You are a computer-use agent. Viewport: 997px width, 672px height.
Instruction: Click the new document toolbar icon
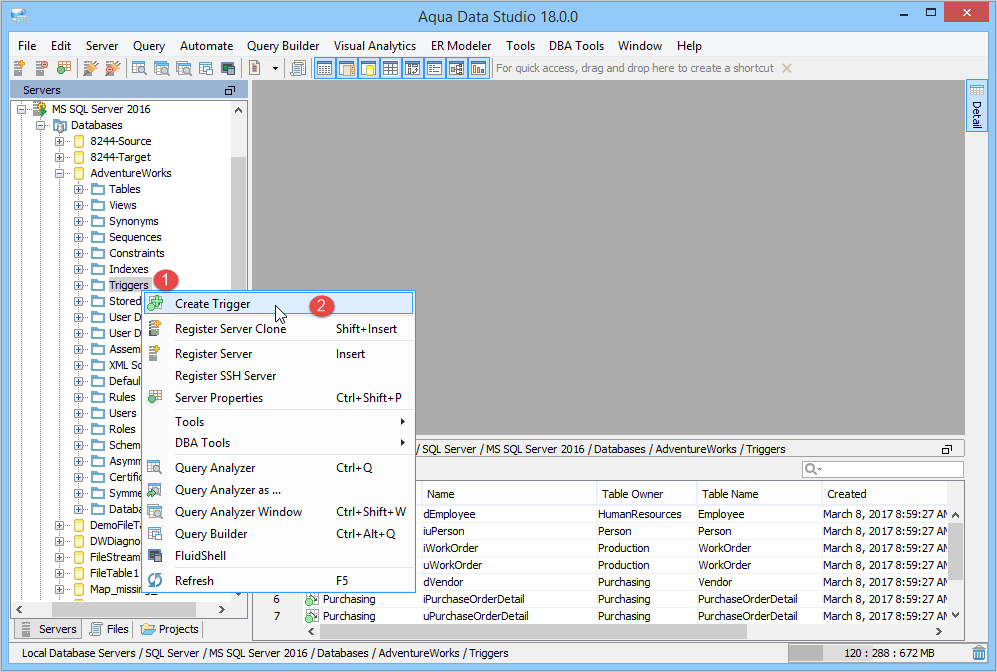pos(255,68)
